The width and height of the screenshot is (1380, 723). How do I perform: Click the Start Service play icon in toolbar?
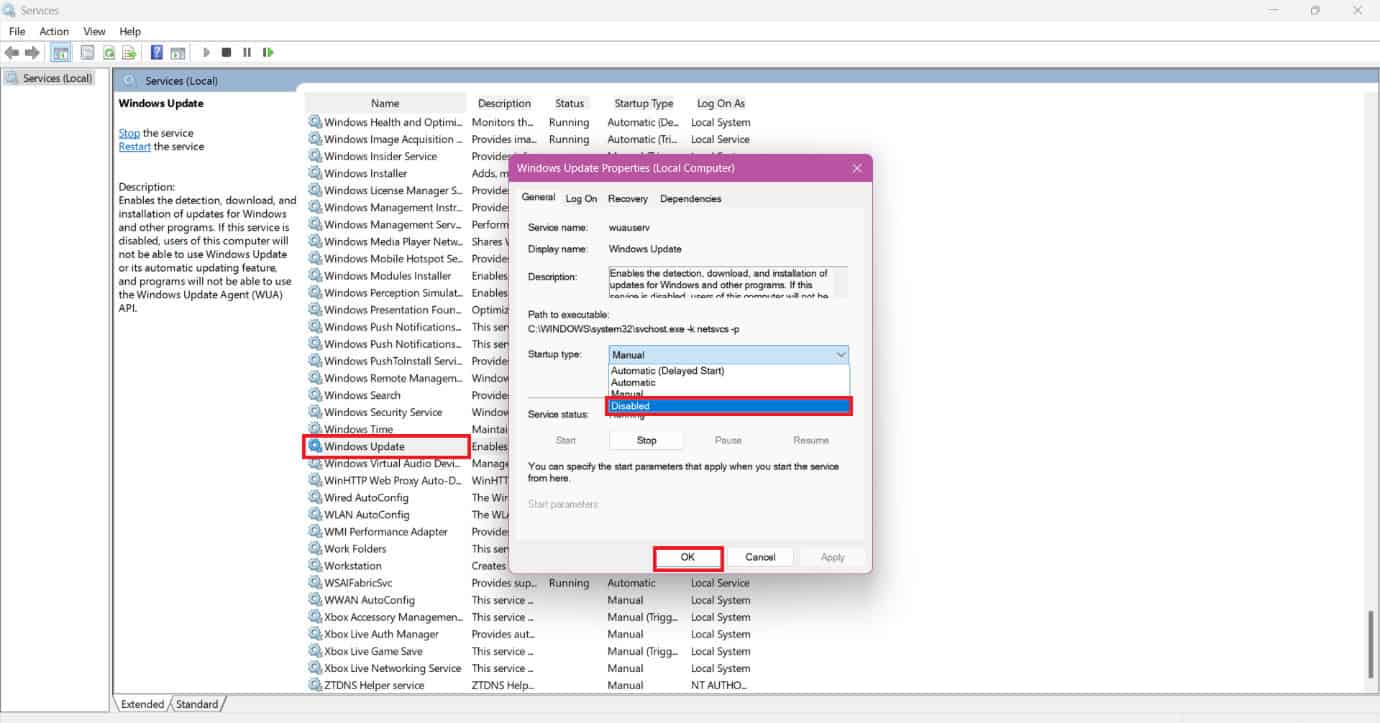click(207, 53)
